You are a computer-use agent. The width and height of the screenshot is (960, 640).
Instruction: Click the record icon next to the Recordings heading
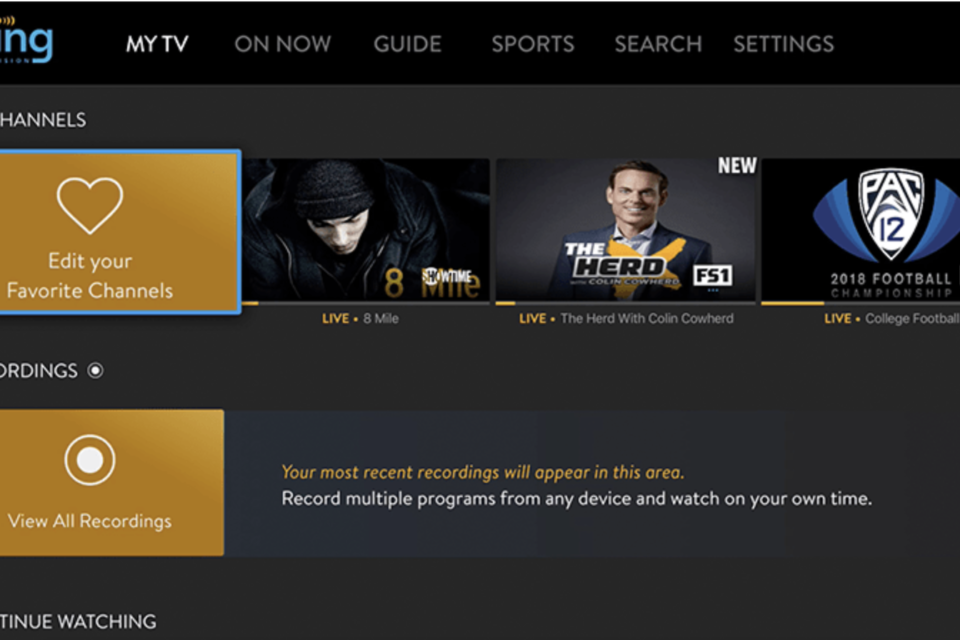96,371
